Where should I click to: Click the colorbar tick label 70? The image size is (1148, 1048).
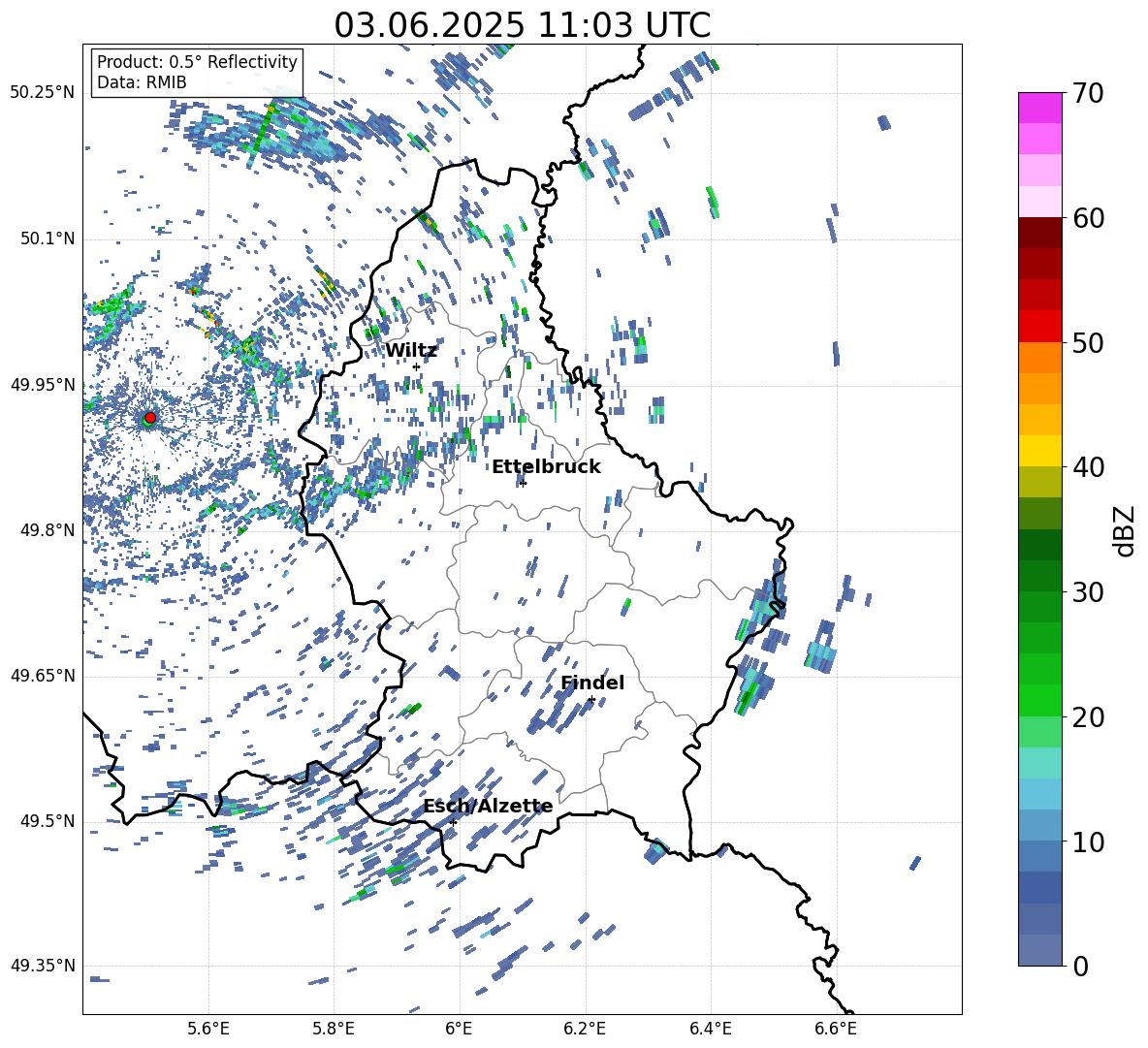[x=1088, y=93]
